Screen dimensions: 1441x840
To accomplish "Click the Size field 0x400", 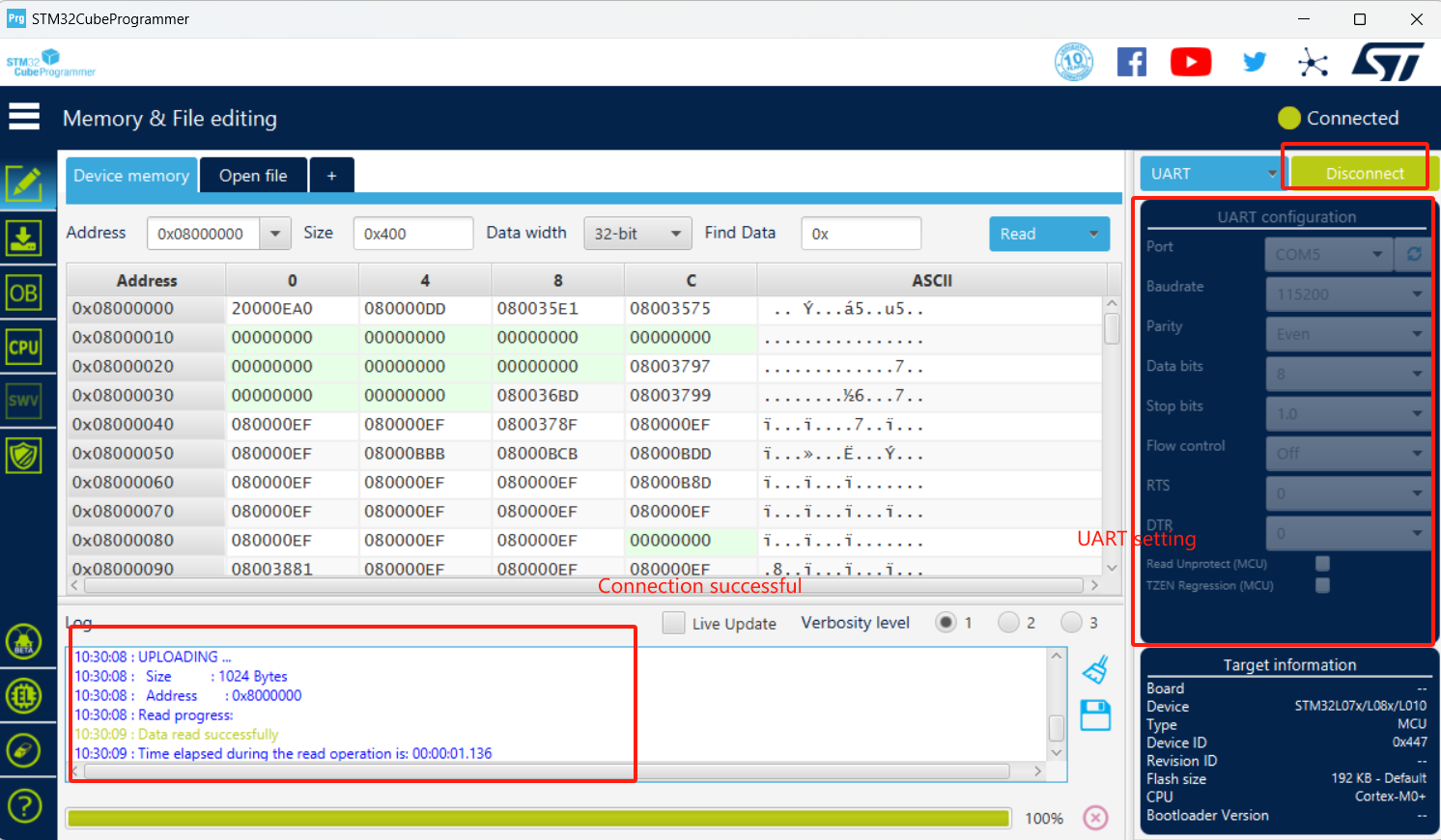I will pos(413,234).
